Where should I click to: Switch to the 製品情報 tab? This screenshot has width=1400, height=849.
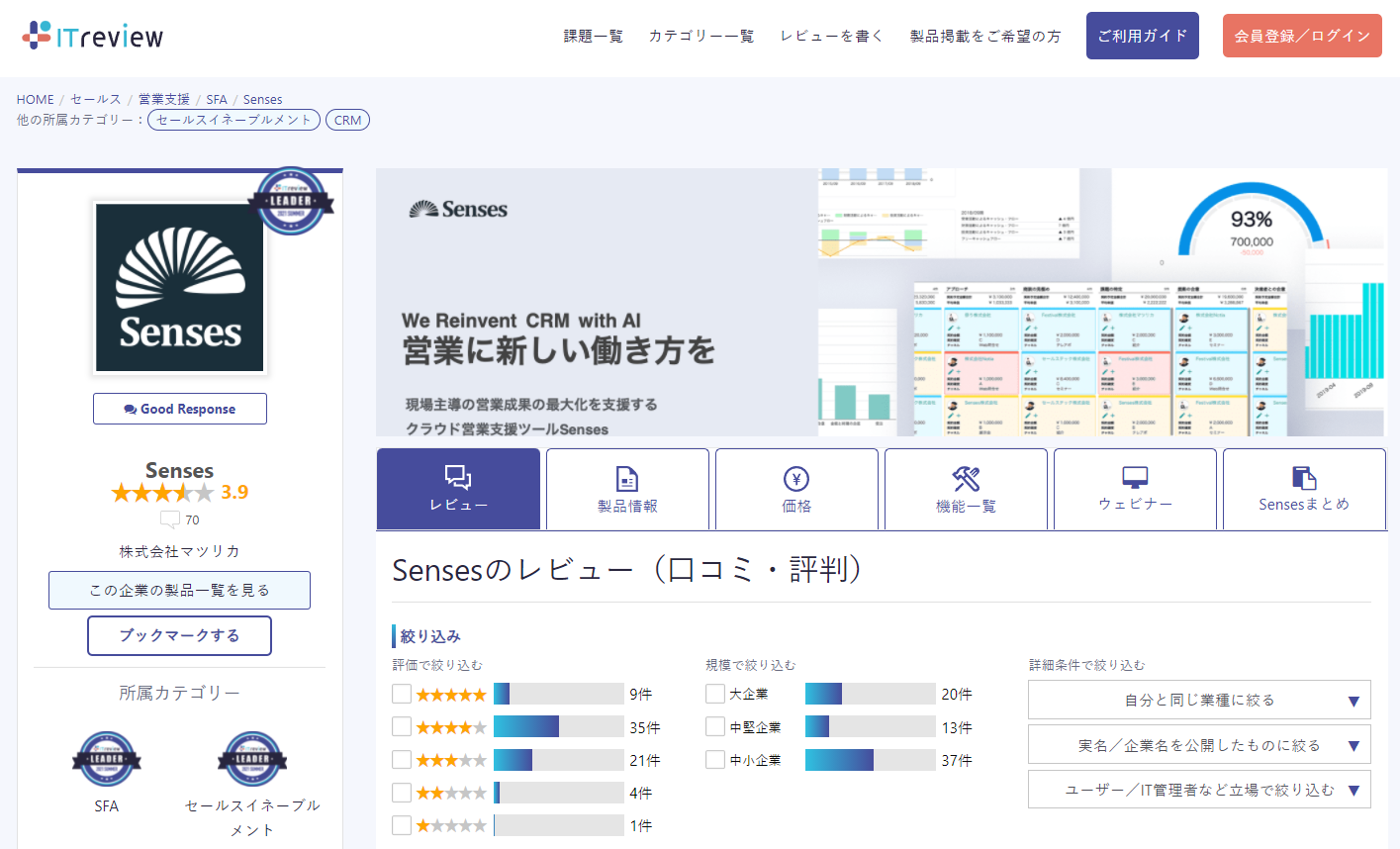tap(627, 489)
